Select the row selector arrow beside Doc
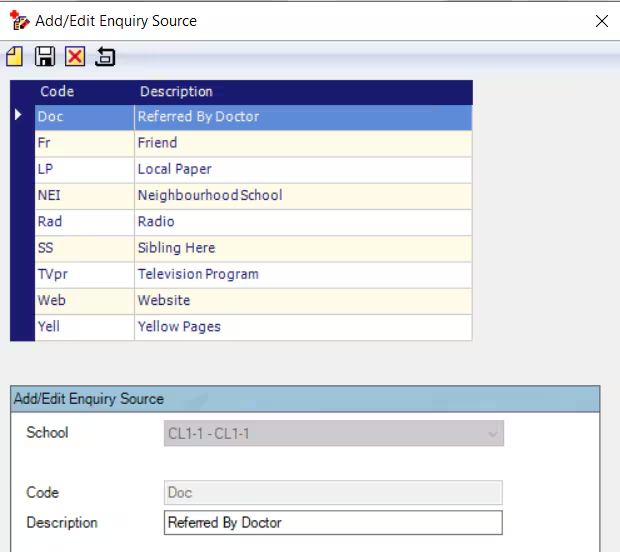This screenshot has width=620, height=552. (x=18, y=115)
